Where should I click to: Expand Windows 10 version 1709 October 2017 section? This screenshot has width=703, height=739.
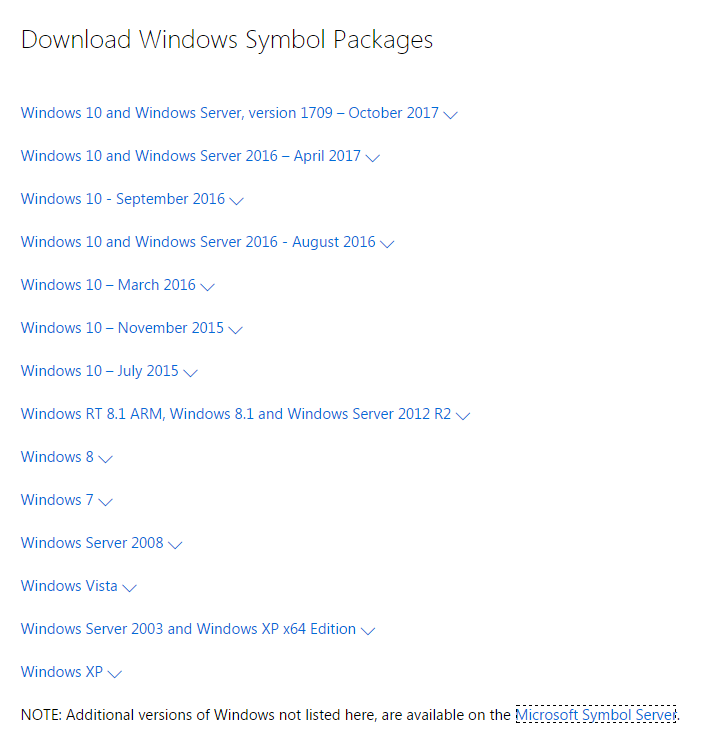(x=239, y=113)
